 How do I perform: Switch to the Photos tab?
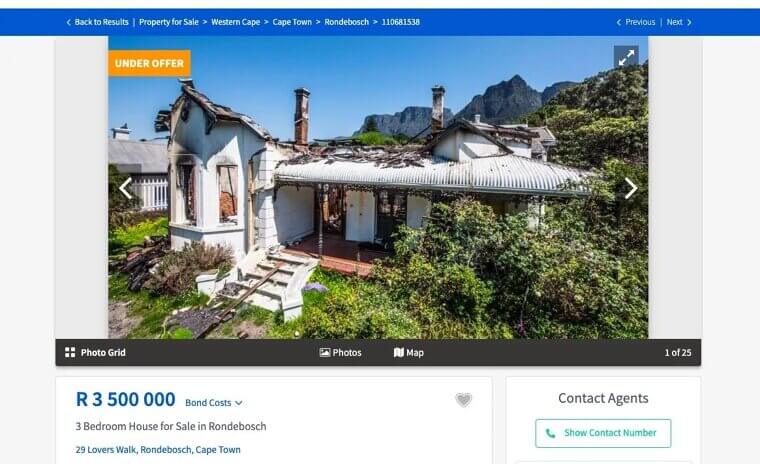pos(341,352)
